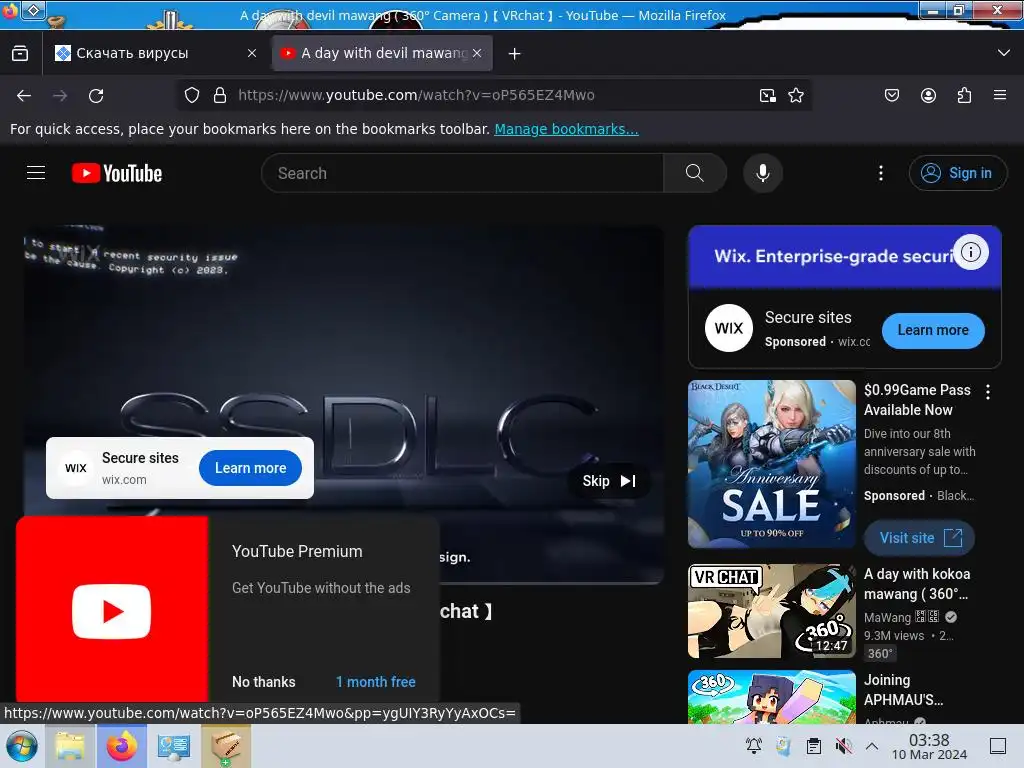Open file manager in taskbar
The width and height of the screenshot is (1024, 768).
pyautogui.click(x=70, y=746)
